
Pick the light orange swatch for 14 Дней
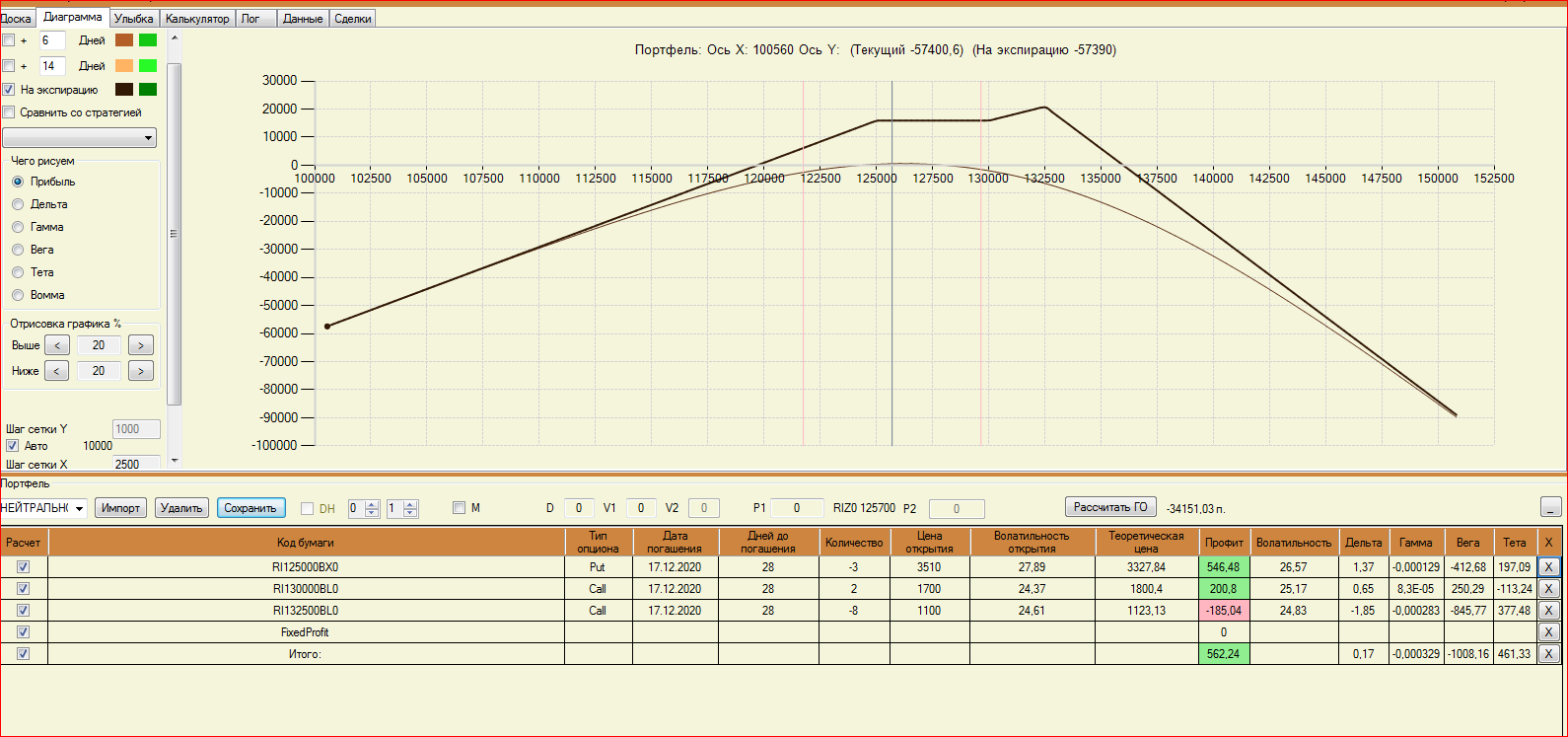pyautogui.click(x=124, y=66)
